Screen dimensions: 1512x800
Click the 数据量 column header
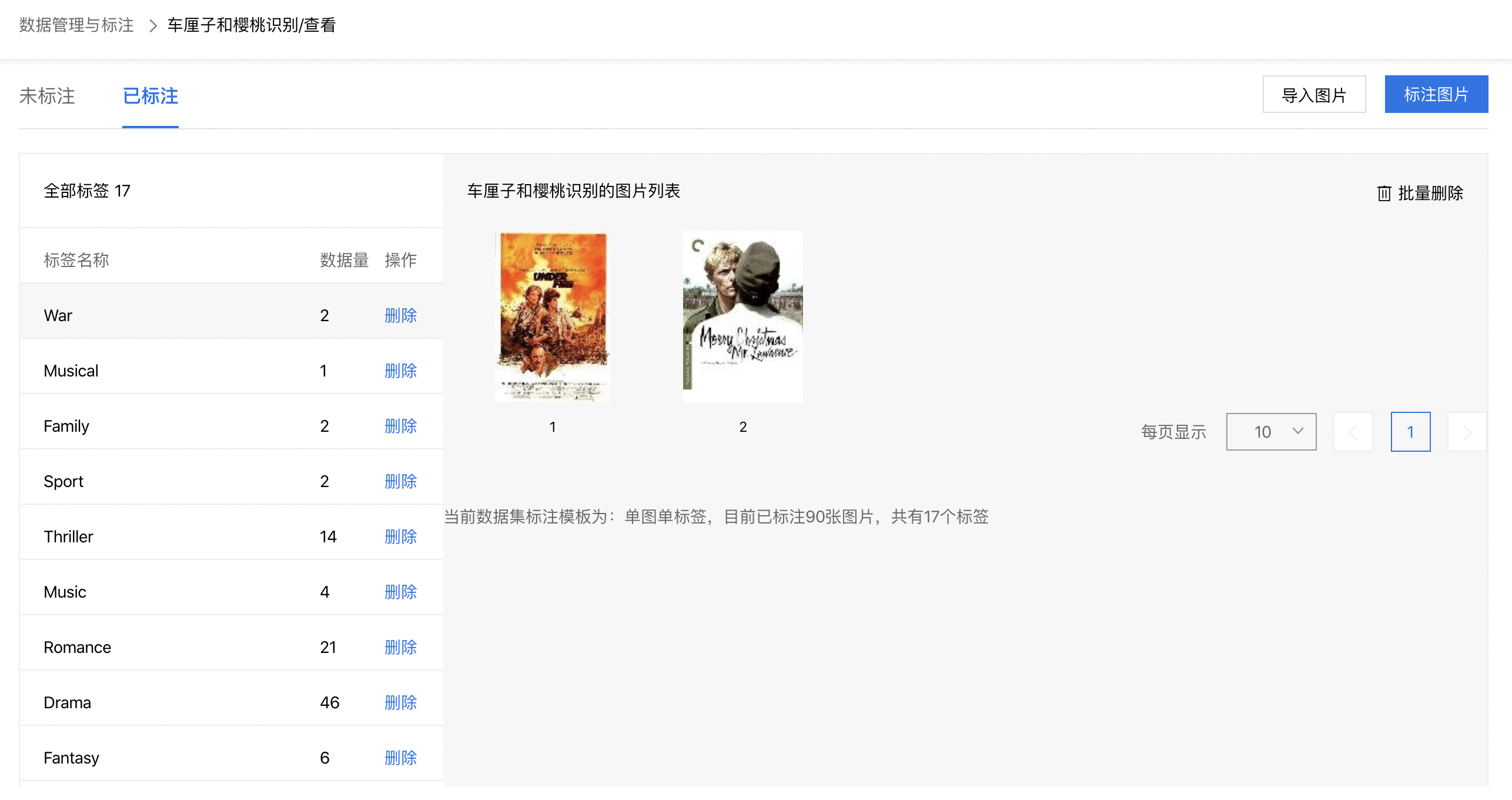[x=344, y=260]
